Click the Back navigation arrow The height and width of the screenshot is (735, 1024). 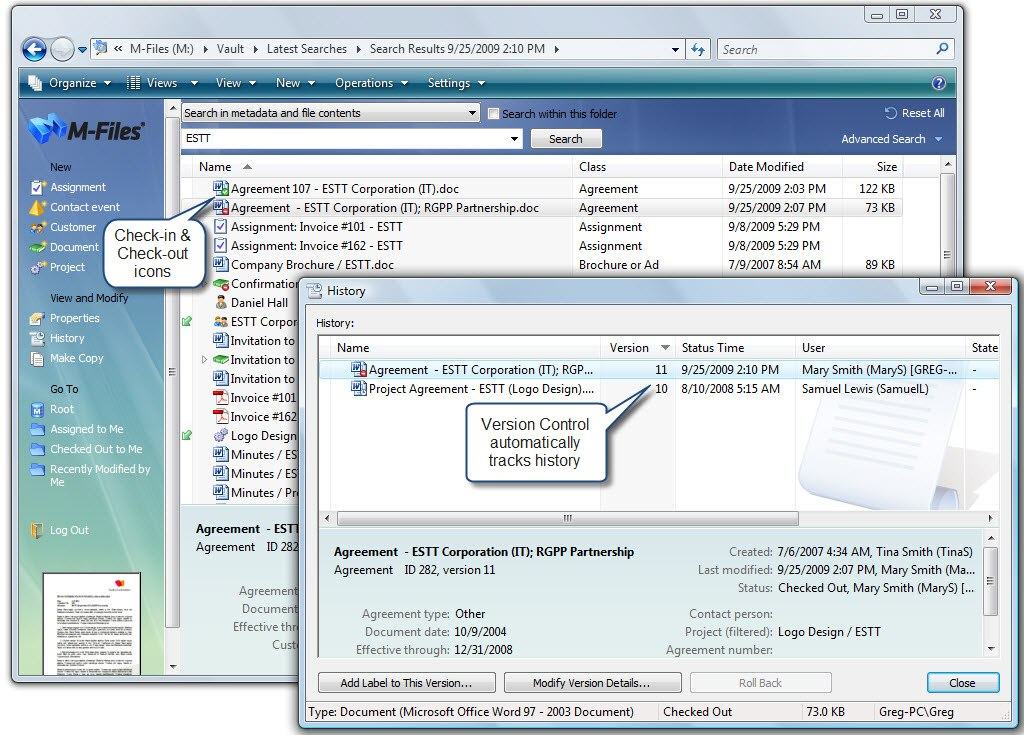pyautogui.click(x=34, y=49)
